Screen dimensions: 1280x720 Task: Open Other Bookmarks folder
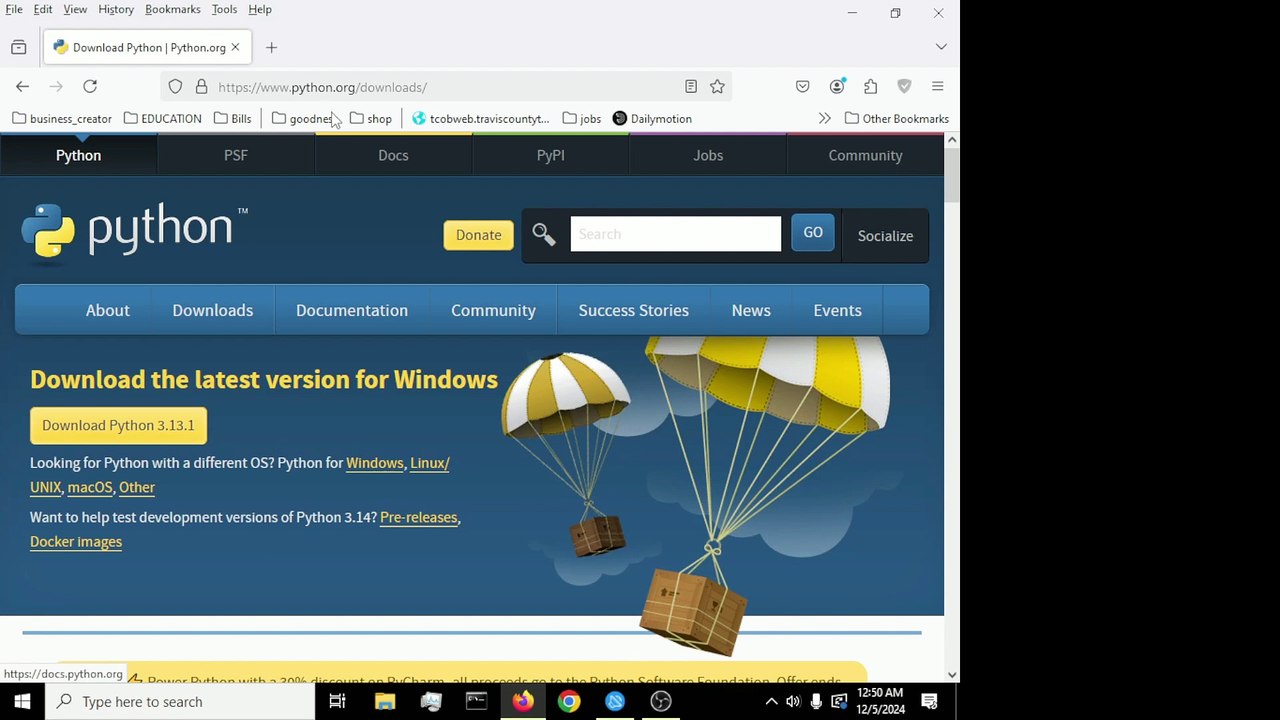click(897, 118)
